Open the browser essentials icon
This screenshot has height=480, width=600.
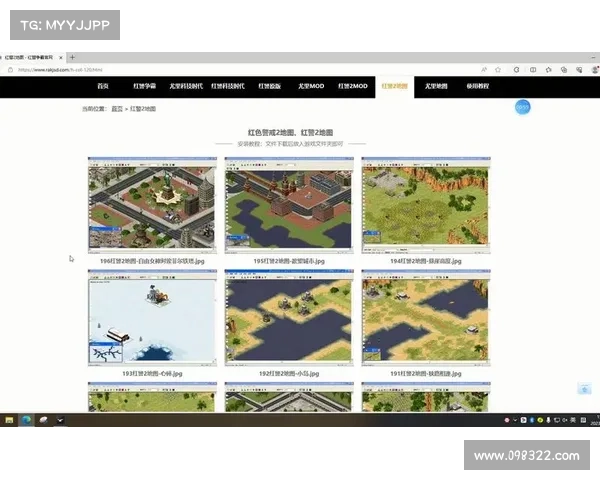[x=579, y=70]
